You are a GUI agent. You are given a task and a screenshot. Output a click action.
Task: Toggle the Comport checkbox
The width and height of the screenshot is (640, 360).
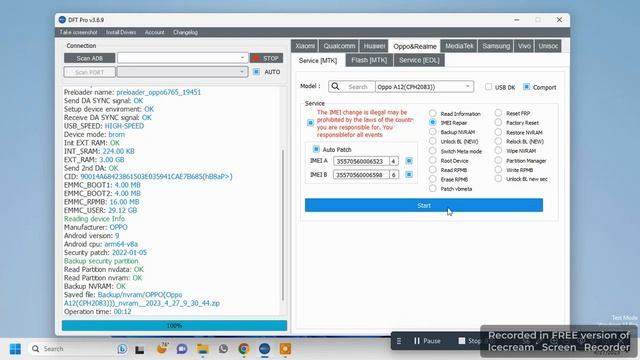527,87
